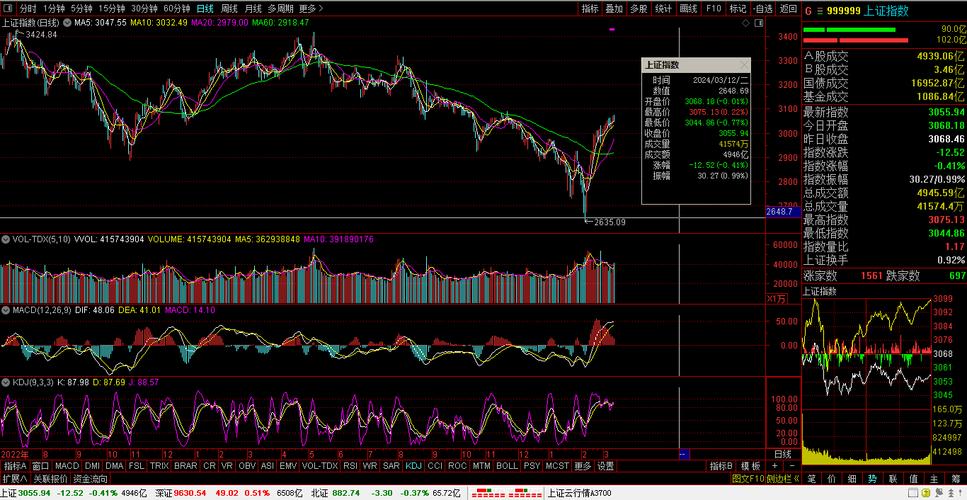Select the RSI indicator tab
Screen dimensions: 967x500
point(350,466)
